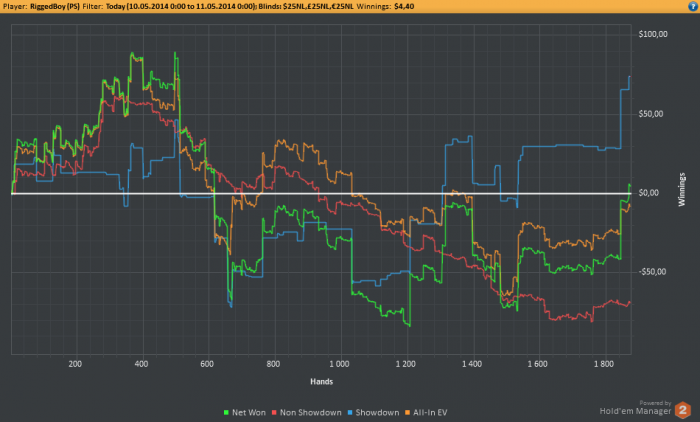Toggle the Net Won legend entry
This screenshot has height=422, width=700.
click(x=244, y=413)
